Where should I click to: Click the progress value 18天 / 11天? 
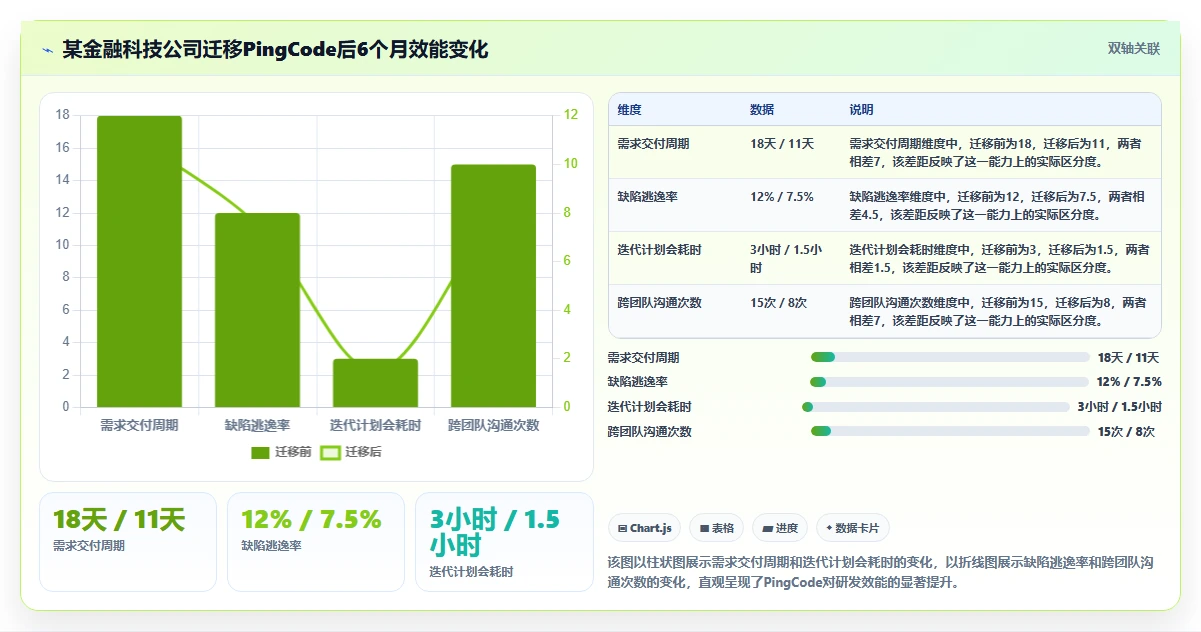(1128, 357)
